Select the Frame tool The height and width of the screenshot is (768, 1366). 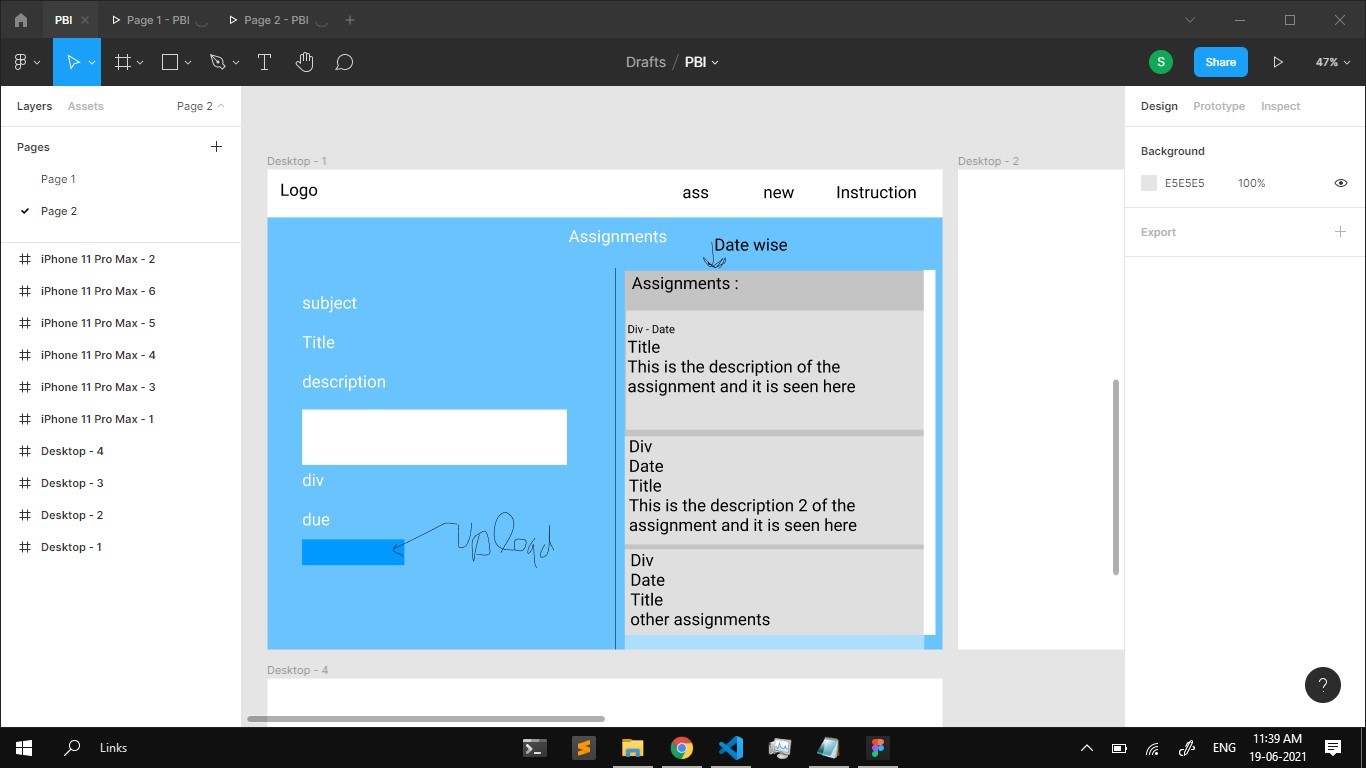pyautogui.click(x=123, y=62)
